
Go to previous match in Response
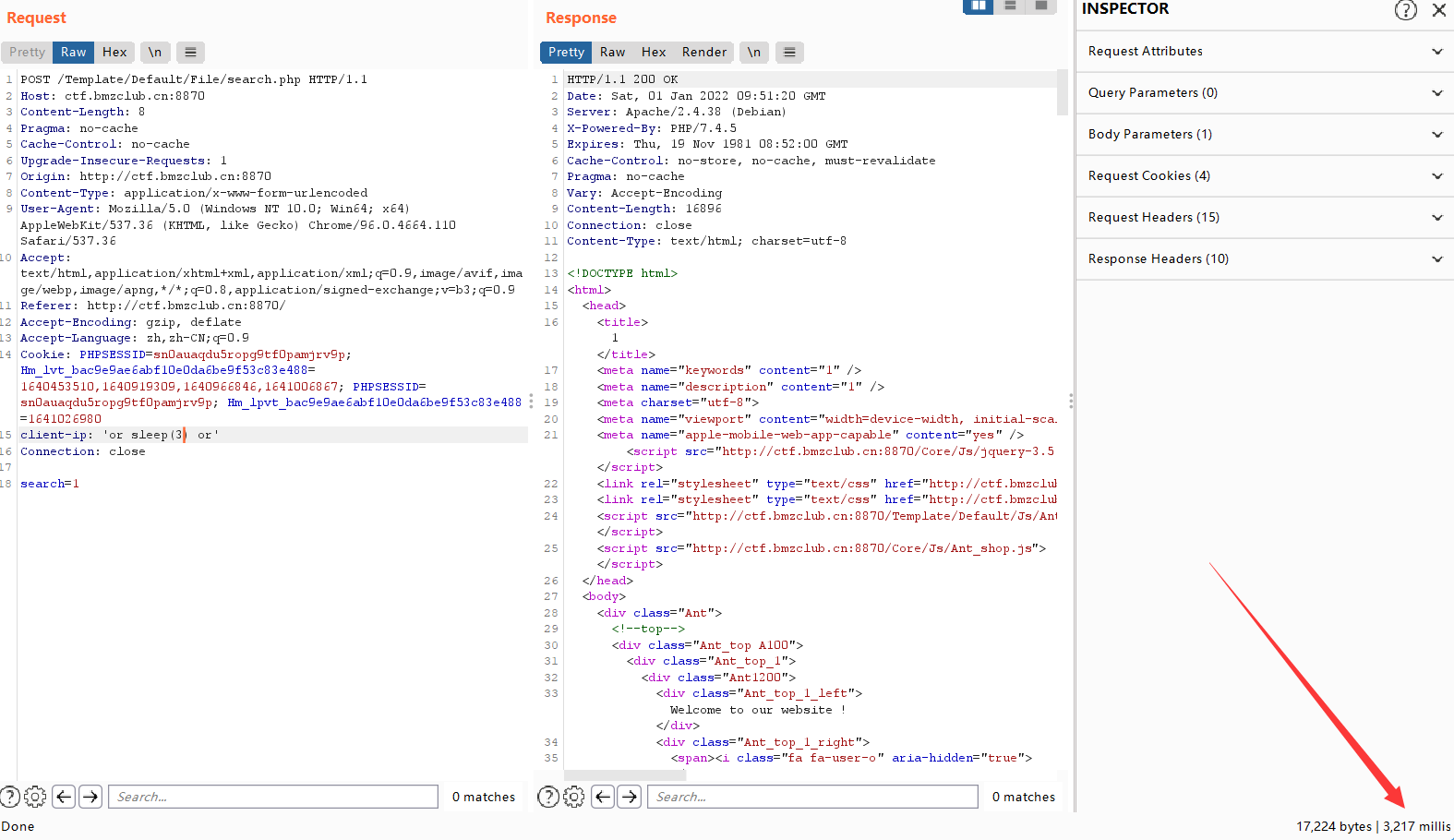[x=603, y=797]
